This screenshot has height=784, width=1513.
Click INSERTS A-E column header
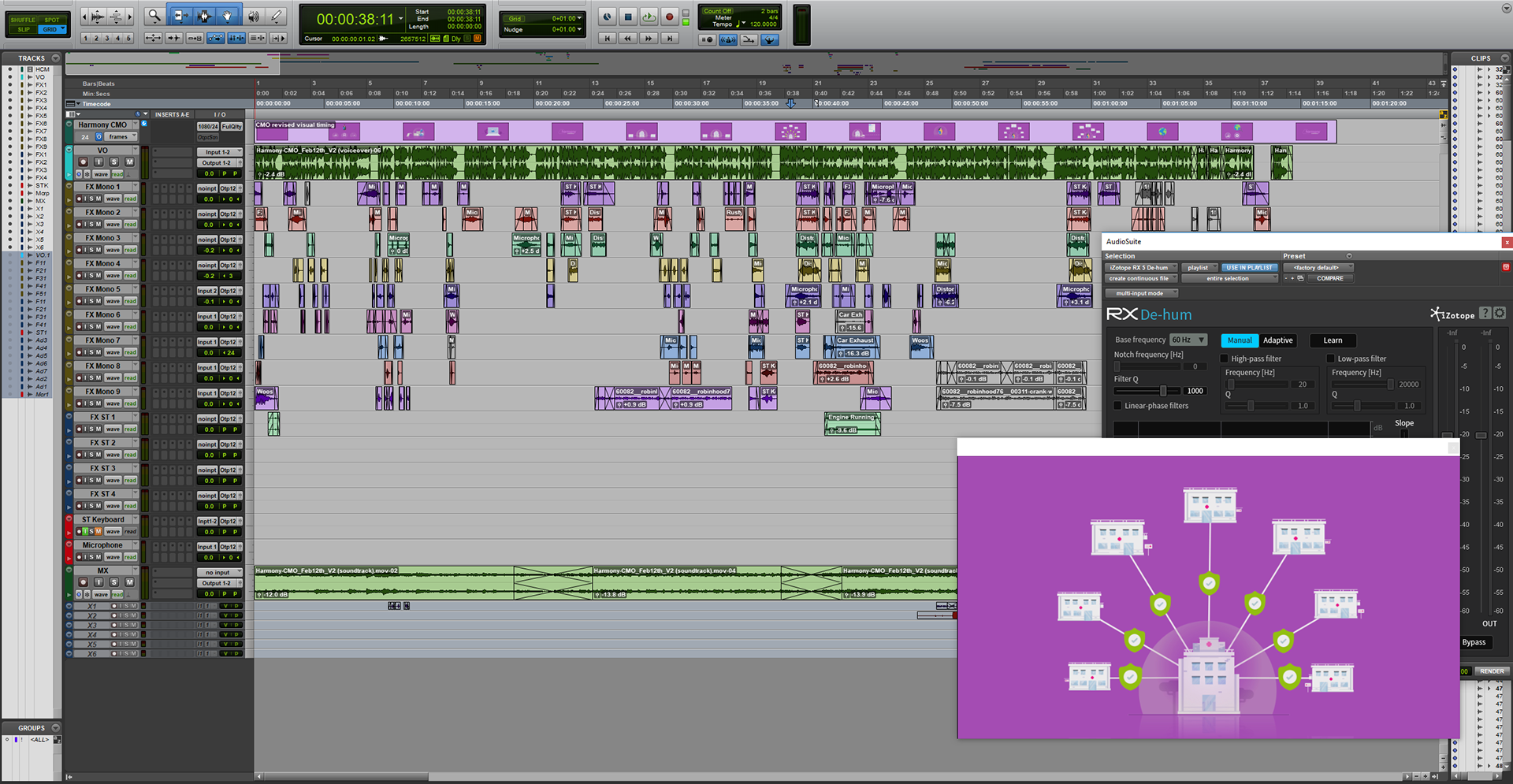[x=172, y=114]
